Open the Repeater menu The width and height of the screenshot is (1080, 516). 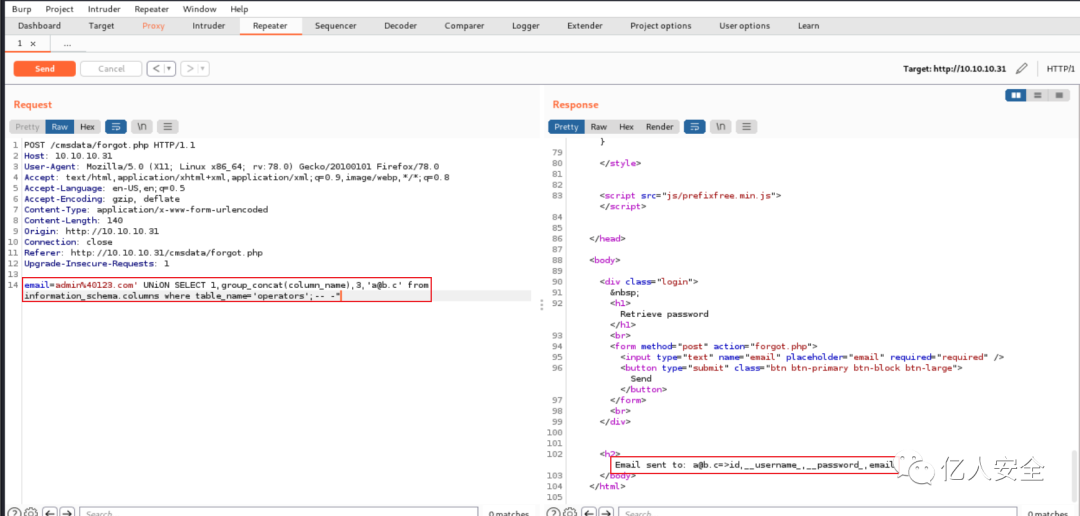pos(152,9)
